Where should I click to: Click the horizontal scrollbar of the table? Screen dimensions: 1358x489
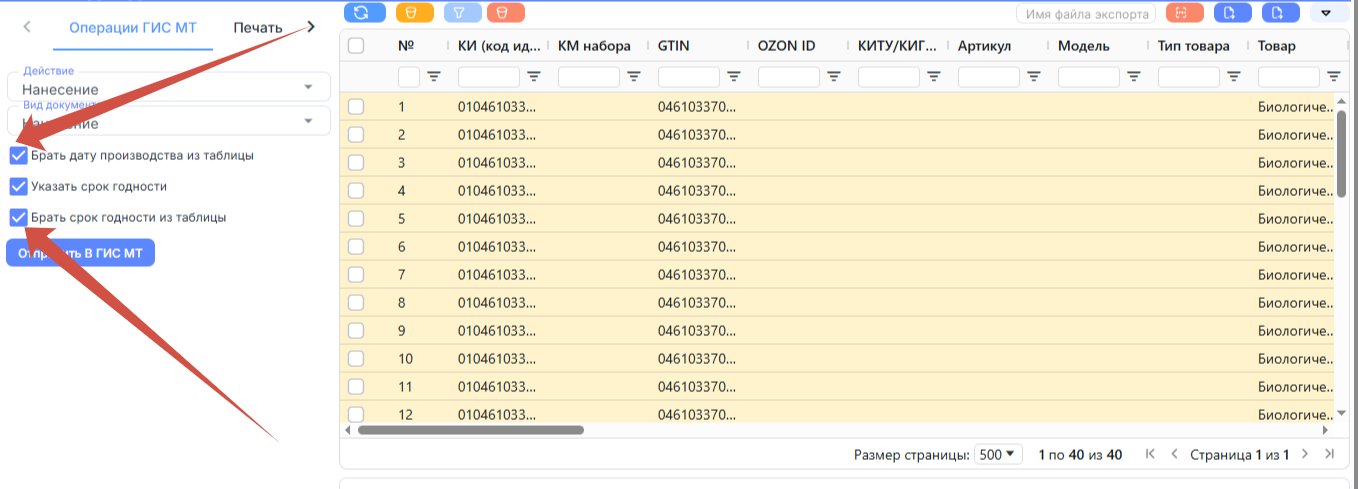(470, 430)
